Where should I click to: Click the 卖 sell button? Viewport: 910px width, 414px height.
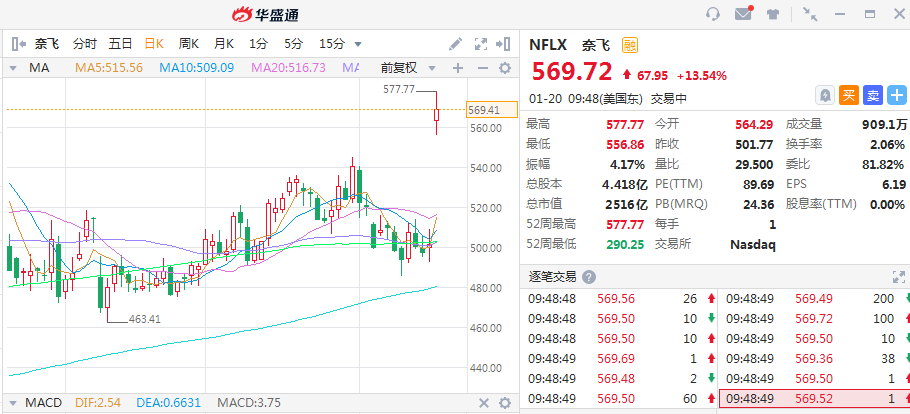click(873, 95)
